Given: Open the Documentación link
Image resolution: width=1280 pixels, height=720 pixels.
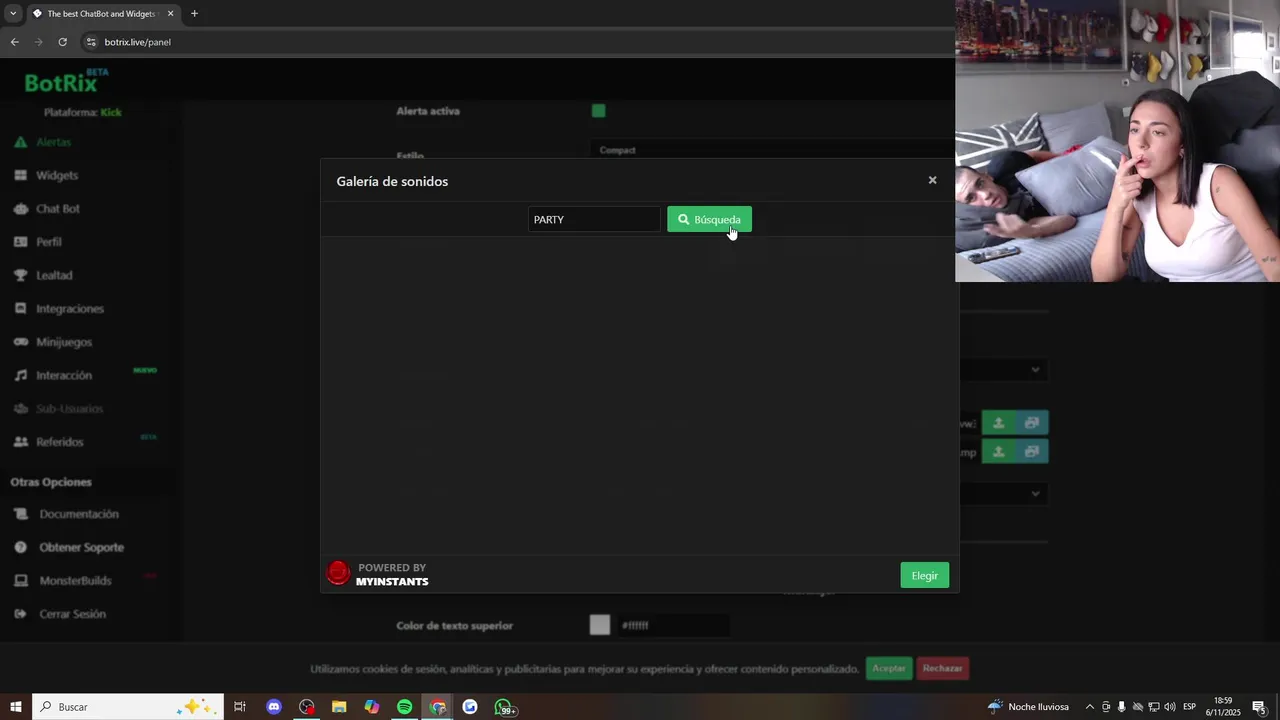Looking at the screenshot, I should pyautogui.click(x=79, y=514).
